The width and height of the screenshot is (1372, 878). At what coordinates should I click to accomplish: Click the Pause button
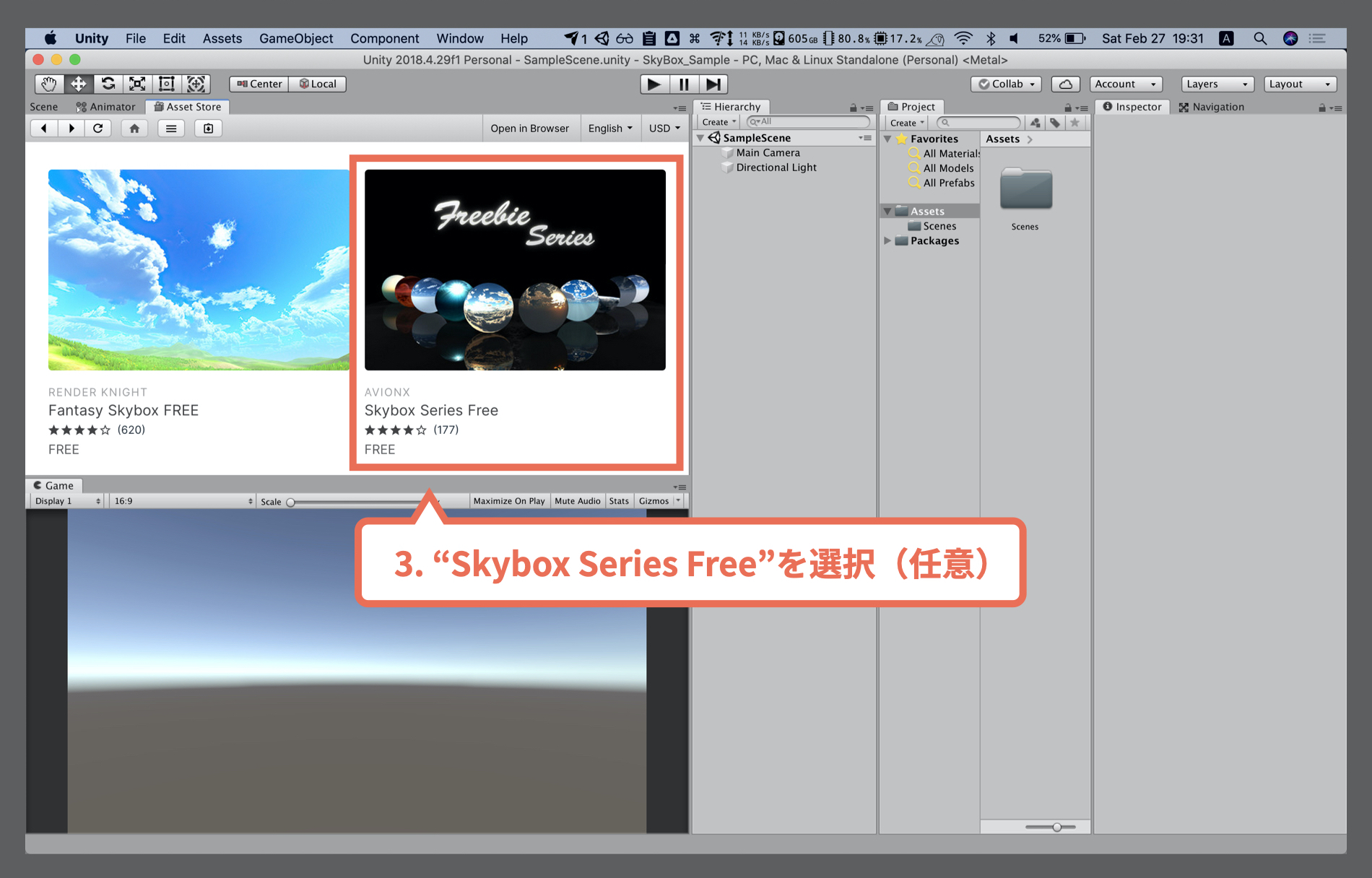point(684,84)
